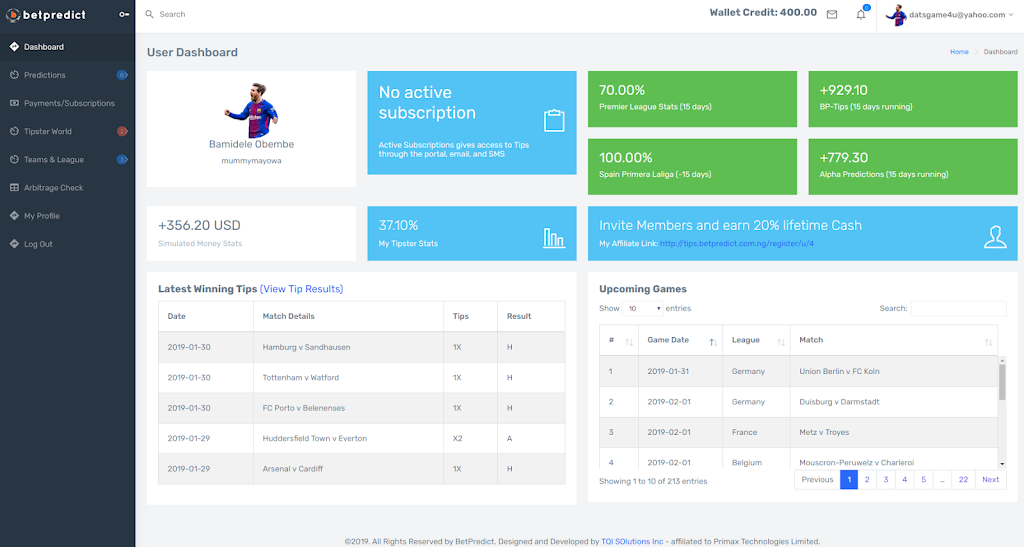
Task: Toggle the sidebar collapse switch
Action: [123, 14]
